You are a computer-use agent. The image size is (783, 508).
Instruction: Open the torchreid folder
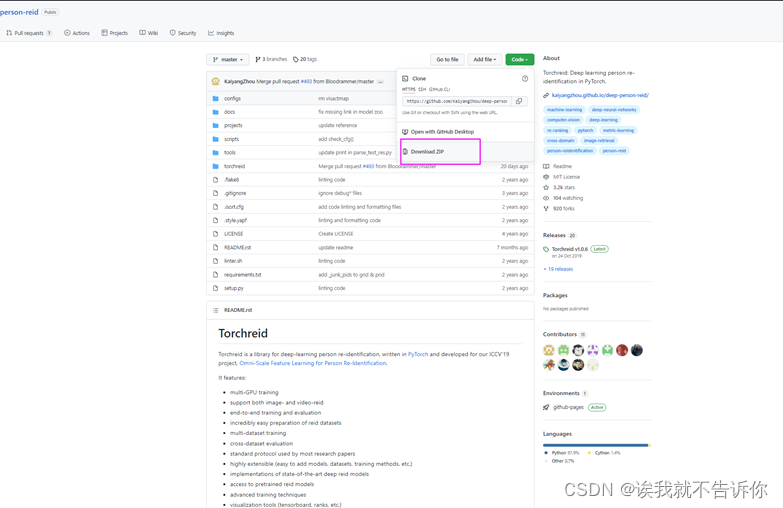[234, 166]
